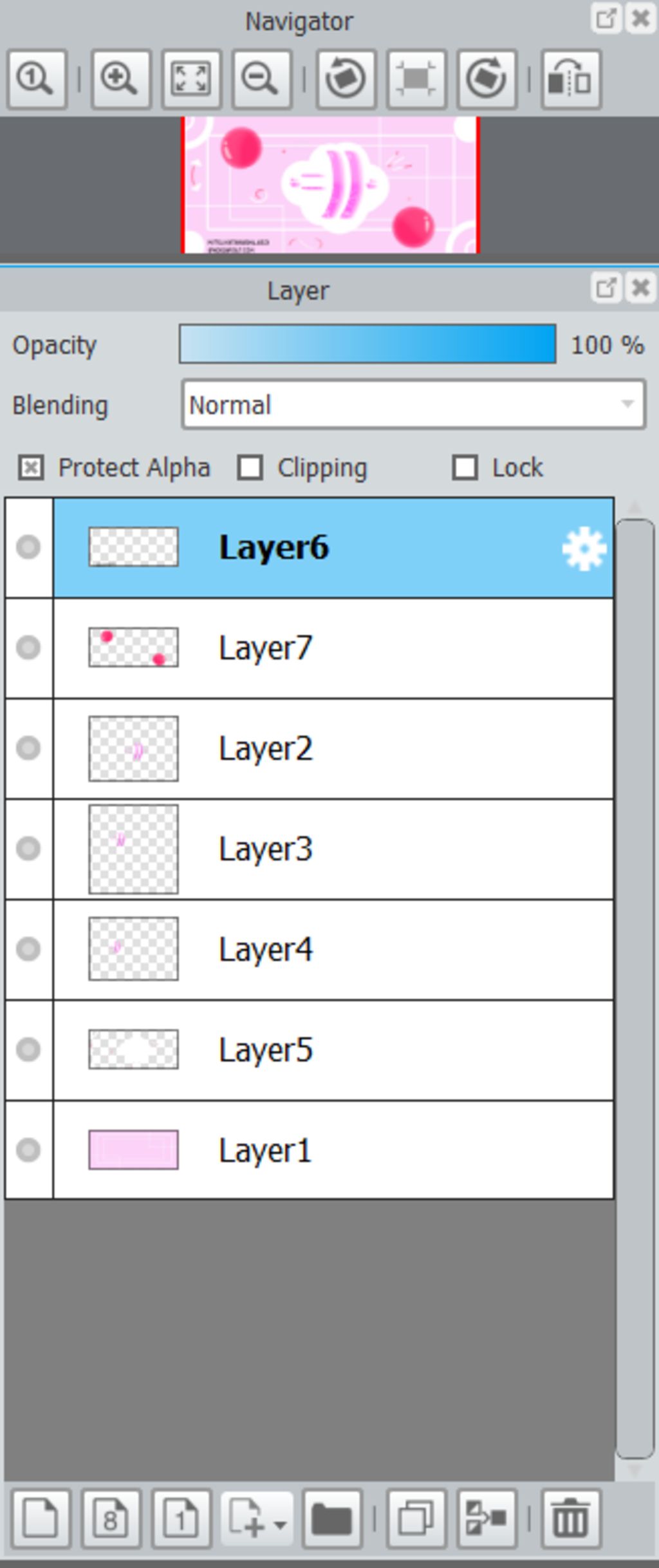Click the zoom in magnifier icon

tap(120, 79)
